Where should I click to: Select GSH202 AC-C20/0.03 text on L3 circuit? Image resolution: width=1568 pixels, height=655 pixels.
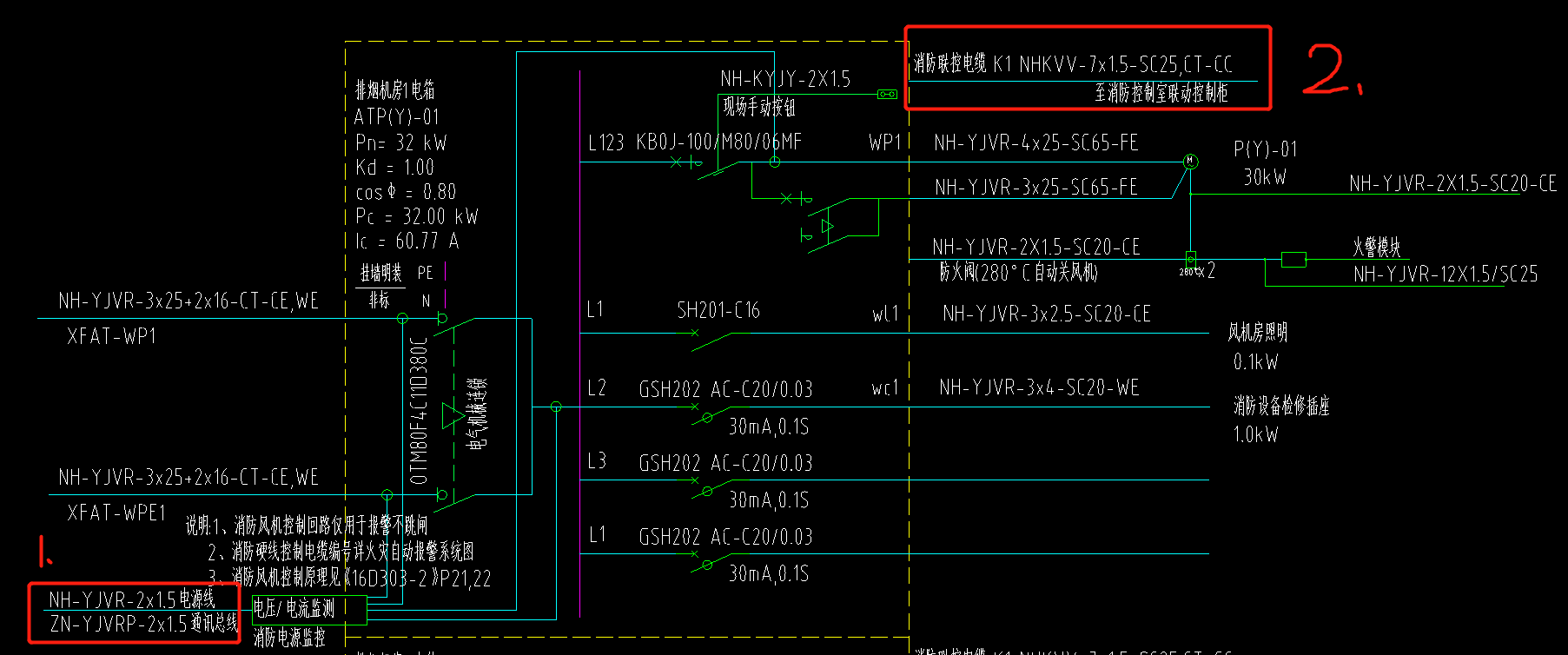point(725,463)
